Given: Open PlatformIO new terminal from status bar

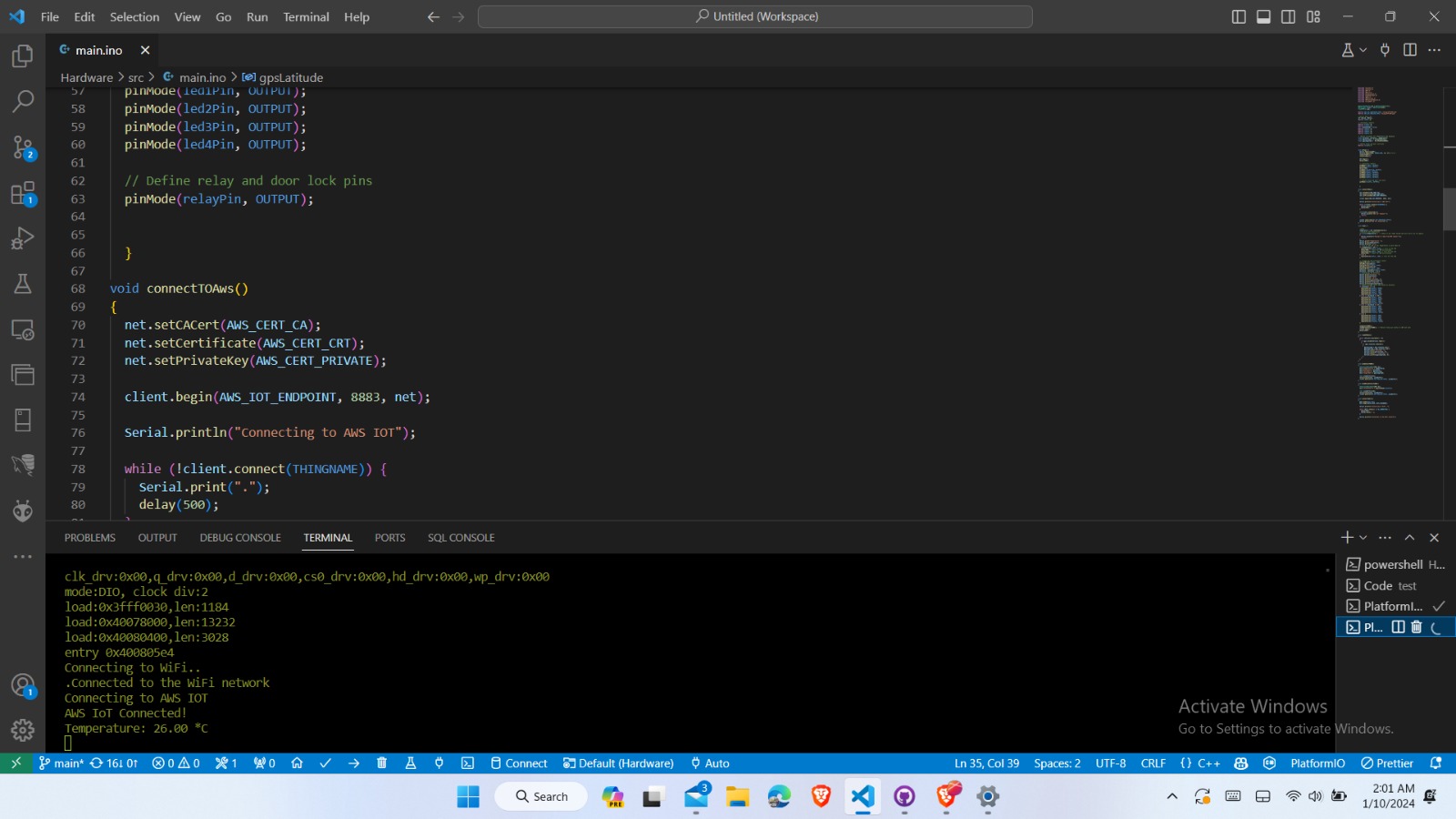Looking at the screenshot, I should coord(468,763).
